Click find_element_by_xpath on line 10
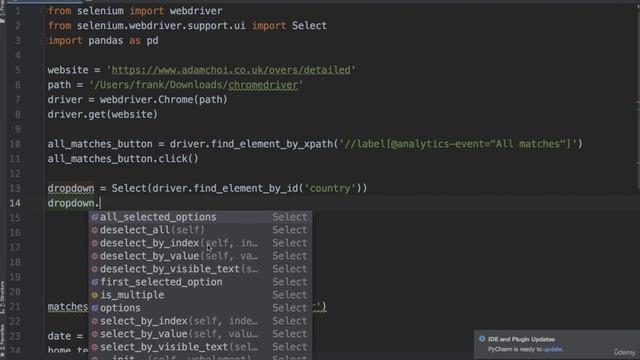 pyautogui.click(x=272, y=144)
